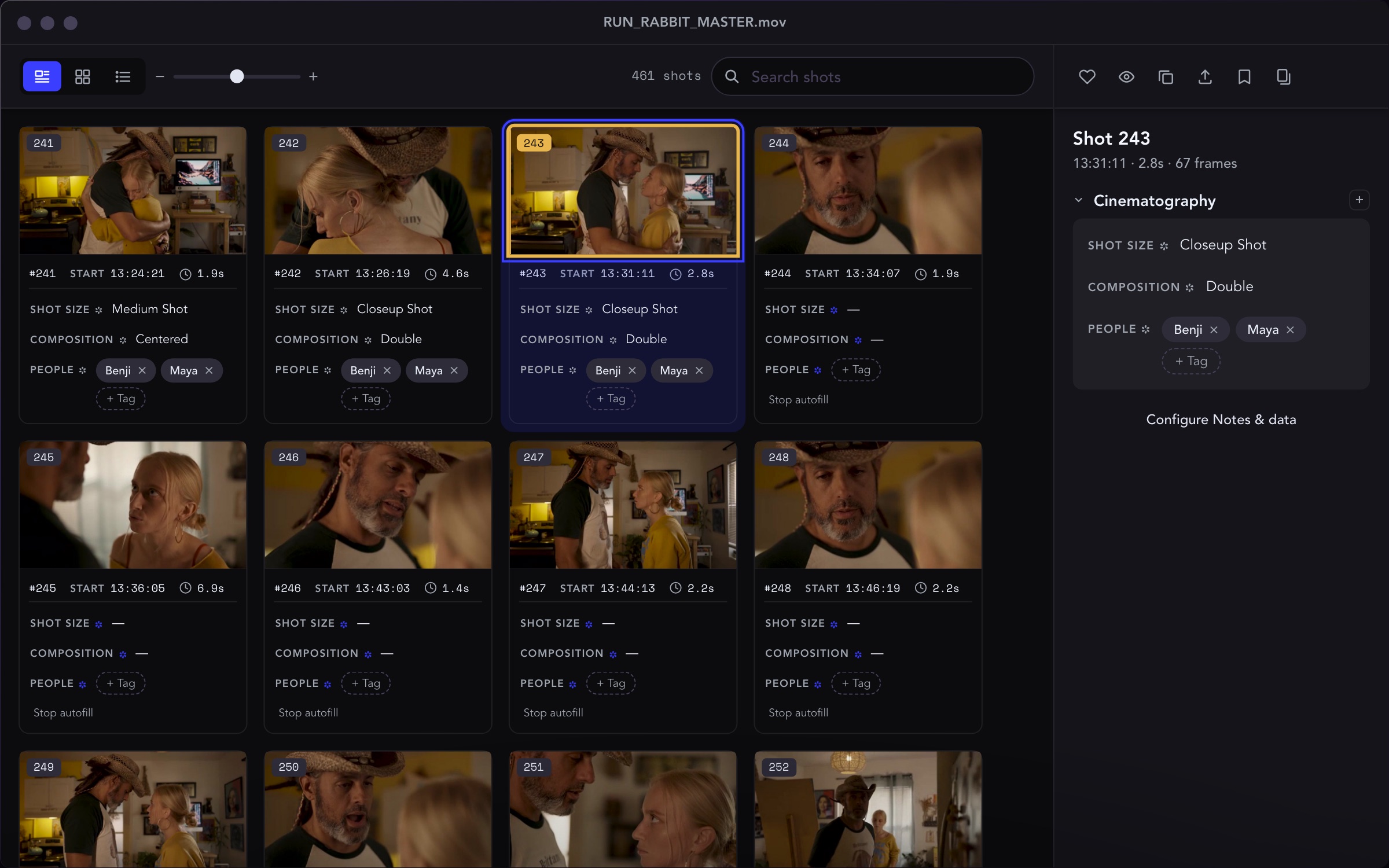
Task: Click the Shot Size autofill icon on shot 244
Action: pos(834,310)
